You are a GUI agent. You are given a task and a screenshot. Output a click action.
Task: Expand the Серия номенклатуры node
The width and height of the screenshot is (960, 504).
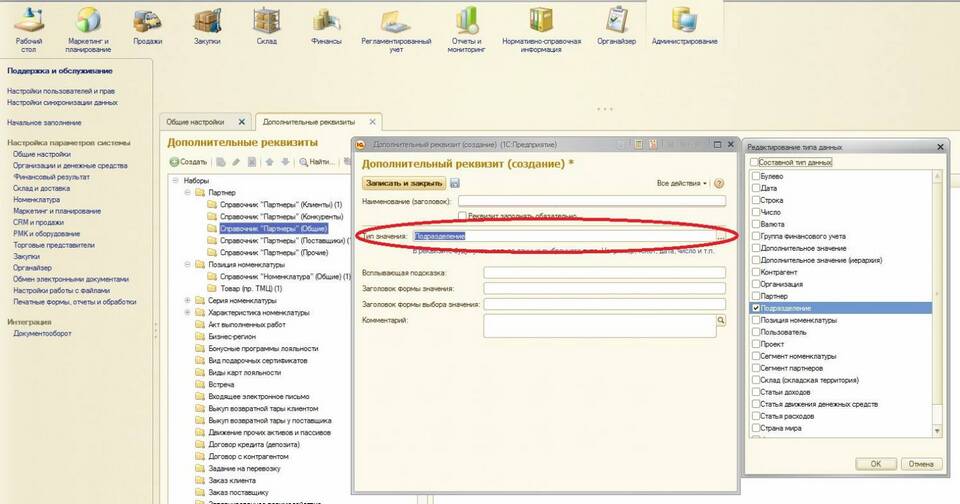point(188,301)
